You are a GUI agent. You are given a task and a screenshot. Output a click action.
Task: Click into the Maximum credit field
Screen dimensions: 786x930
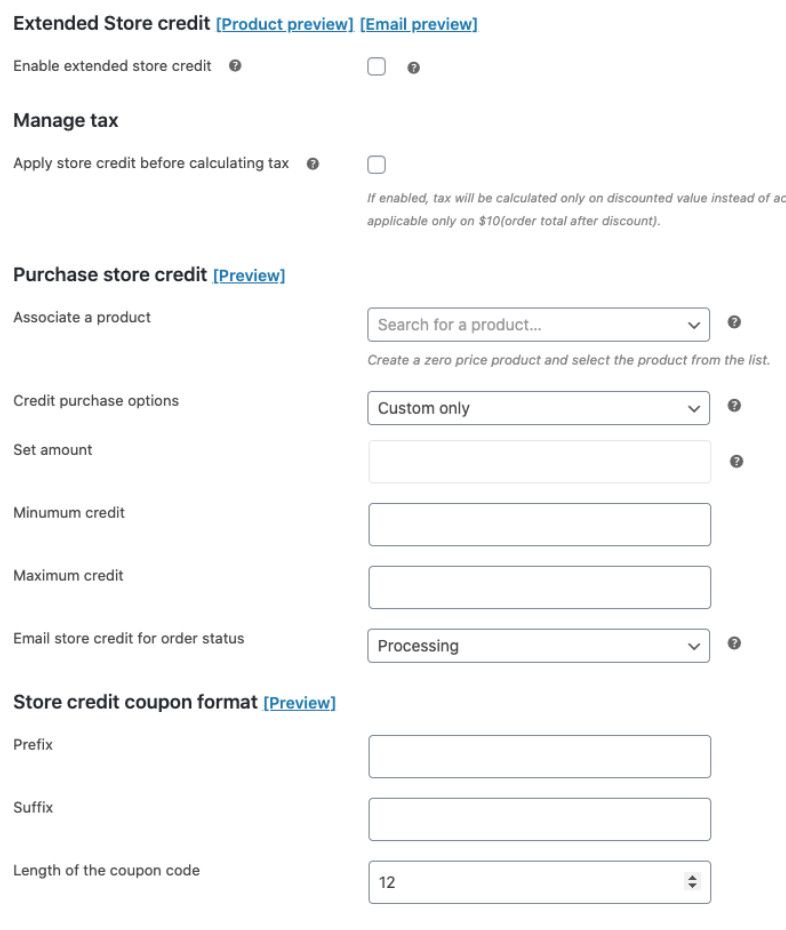[539, 588]
